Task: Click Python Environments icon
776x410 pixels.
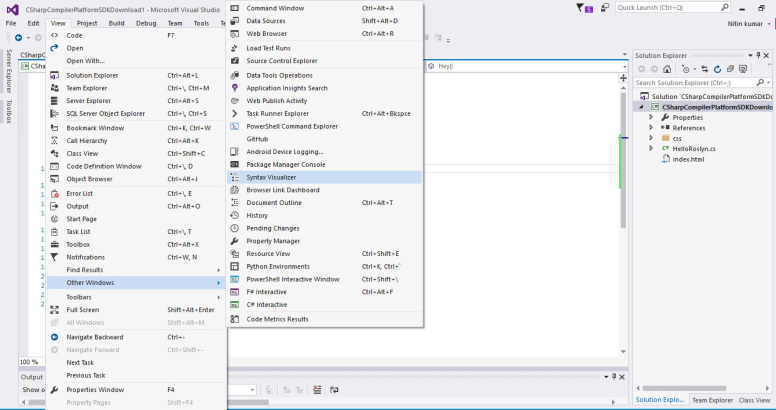Action: [x=235, y=266]
